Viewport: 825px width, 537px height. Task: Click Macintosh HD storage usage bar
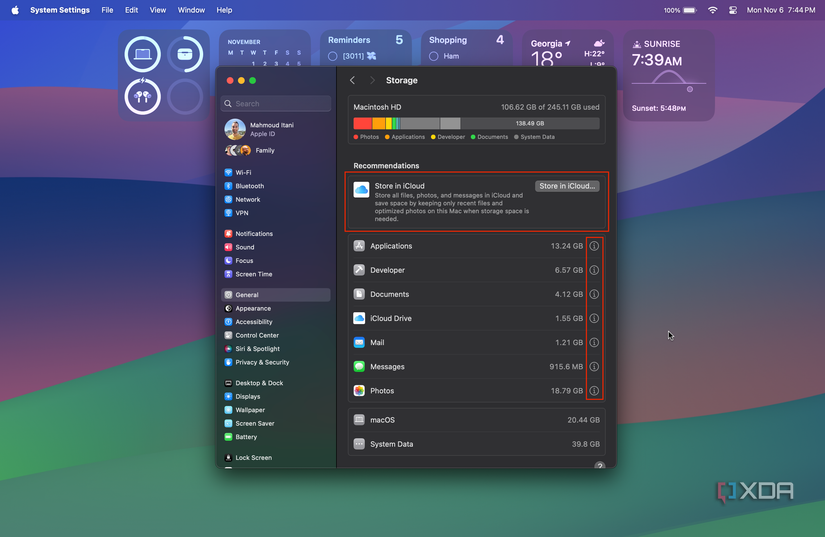click(x=476, y=124)
